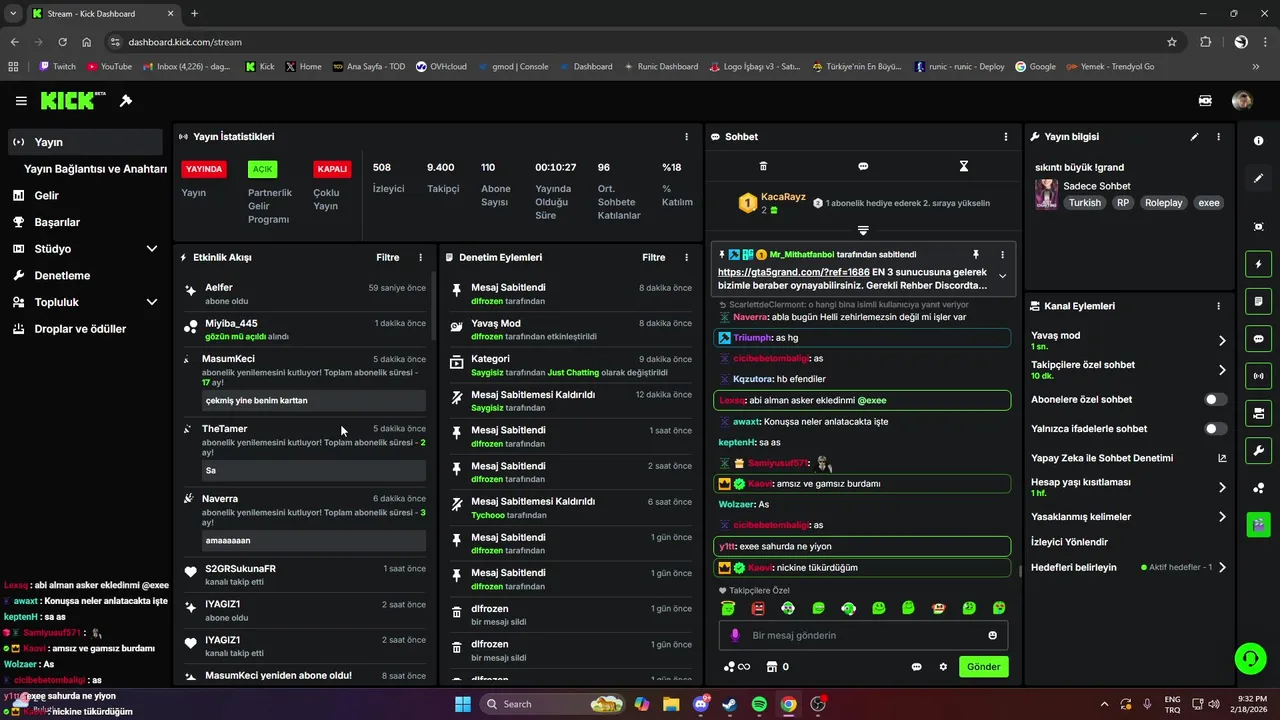Screen dimensions: 1280x720
Task: Click the capture frame icon in the right sidebar
Action: click(x=1259, y=227)
